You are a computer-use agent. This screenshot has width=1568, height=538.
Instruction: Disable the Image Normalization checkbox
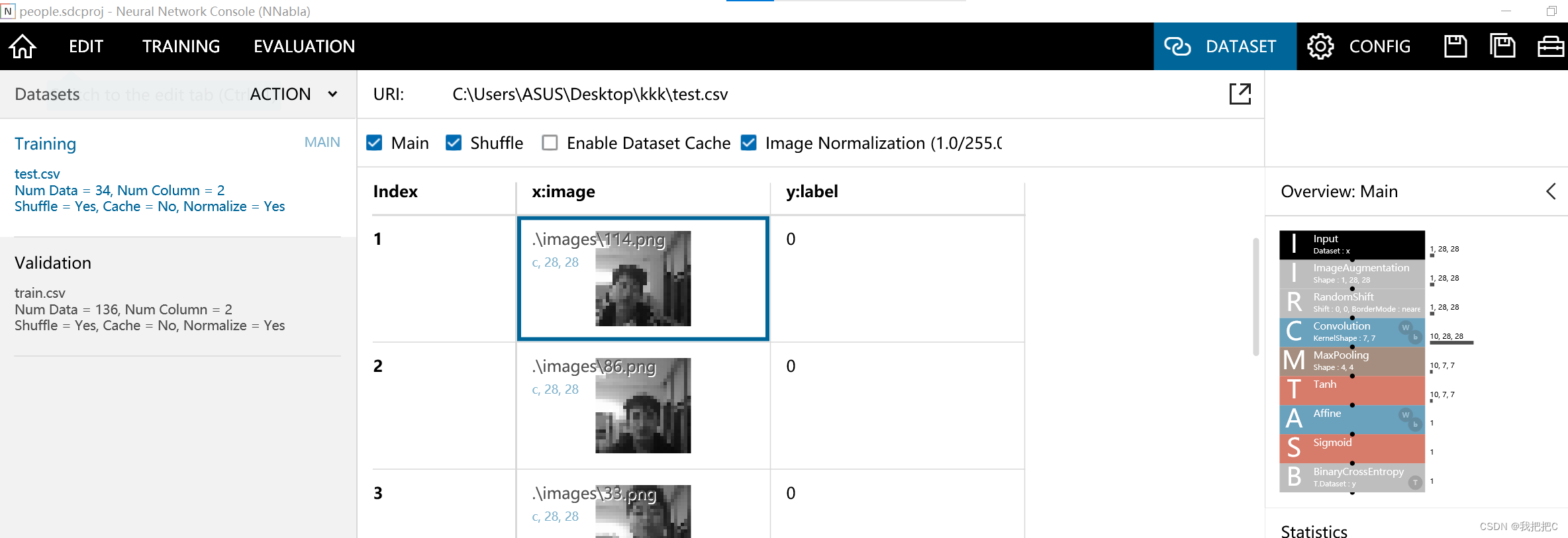pos(749,143)
